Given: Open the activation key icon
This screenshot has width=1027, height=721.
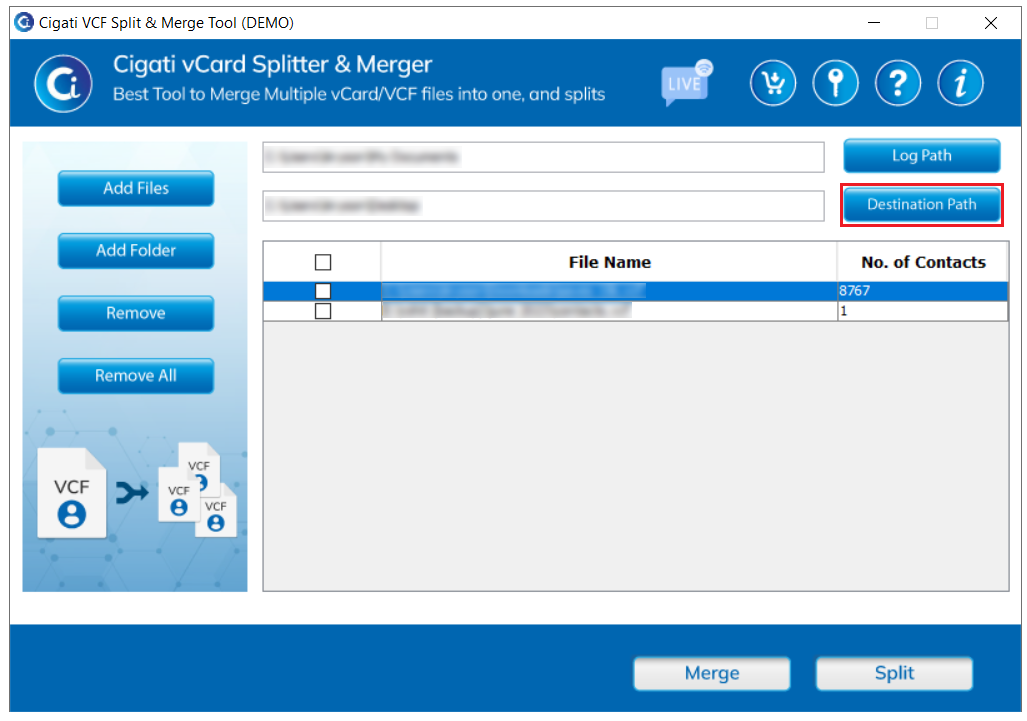Looking at the screenshot, I should 835,83.
